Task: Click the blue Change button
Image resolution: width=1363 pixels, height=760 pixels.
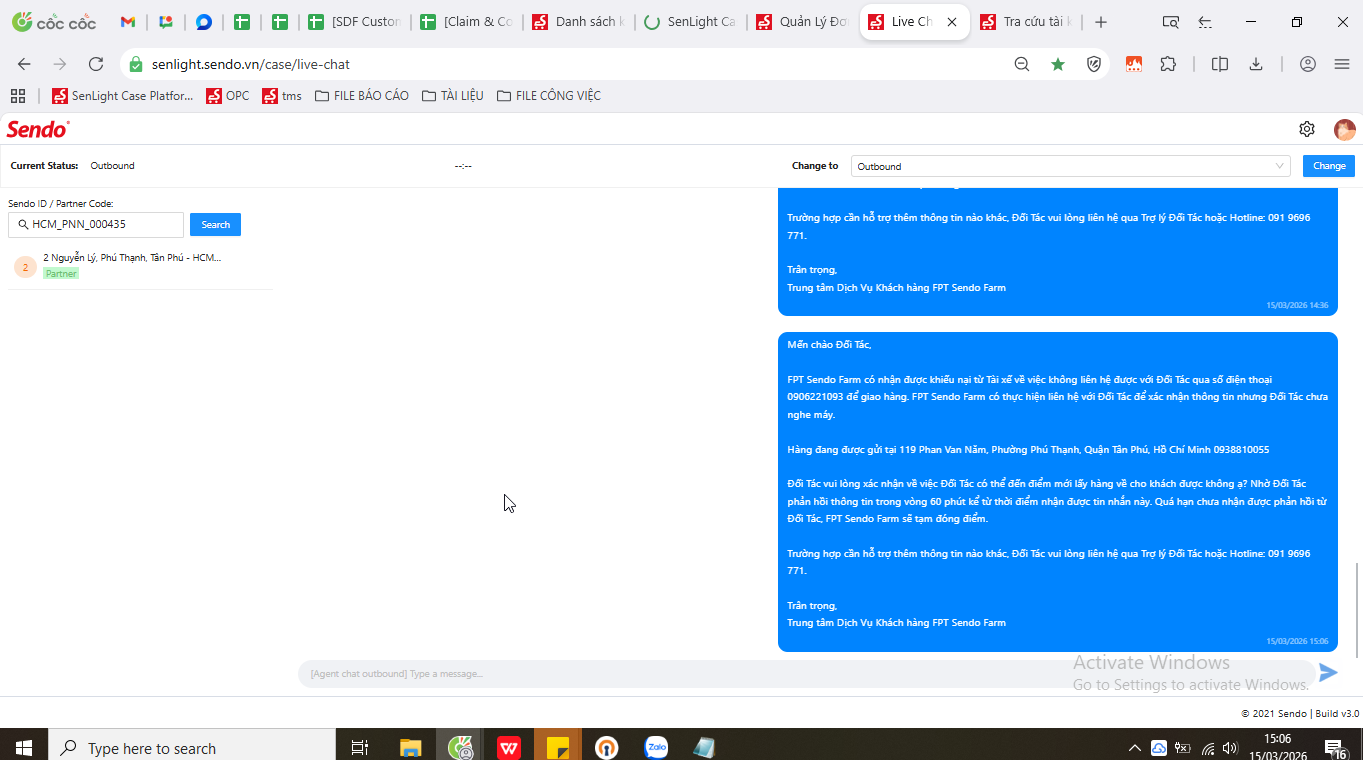Action: pos(1329,166)
